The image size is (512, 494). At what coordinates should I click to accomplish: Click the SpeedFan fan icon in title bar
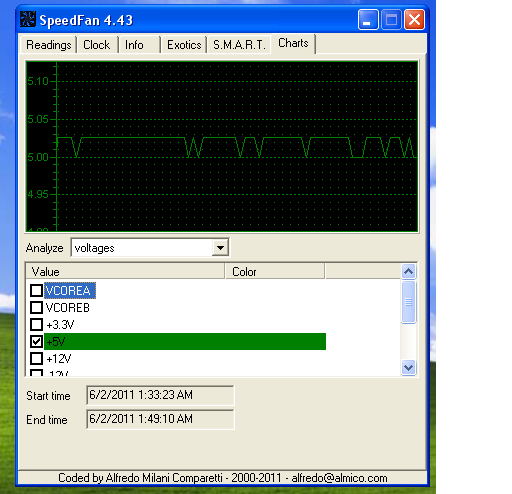point(28,19)
